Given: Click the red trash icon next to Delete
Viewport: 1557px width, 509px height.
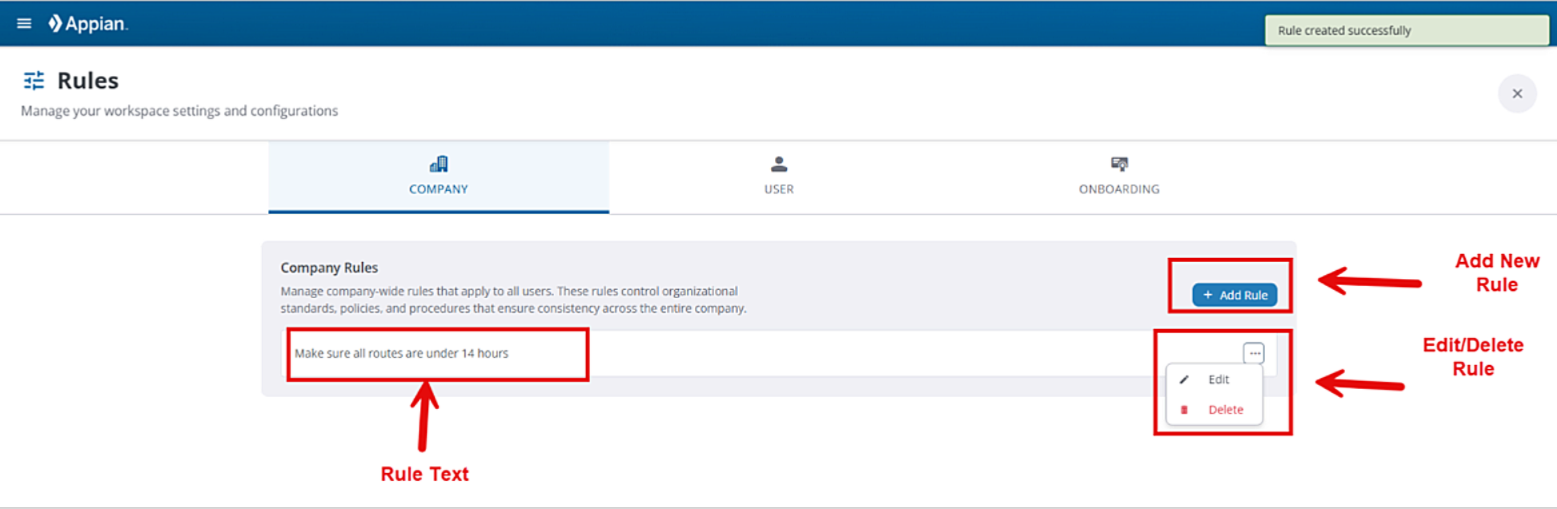Looking at the screenshot, I should (1185, 410).
